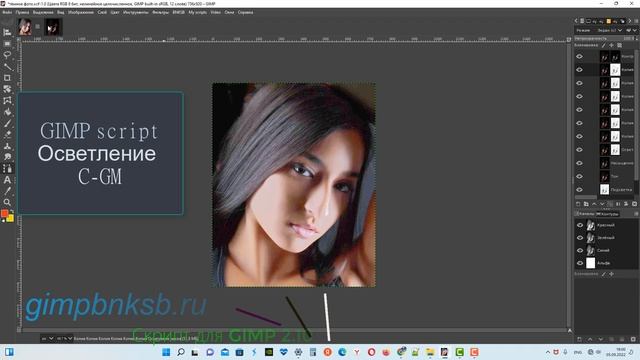The width and height of the screenshot is (640, 360).
Task: Click the lock position icon in Layers
Action: click(x=611, y=45)
